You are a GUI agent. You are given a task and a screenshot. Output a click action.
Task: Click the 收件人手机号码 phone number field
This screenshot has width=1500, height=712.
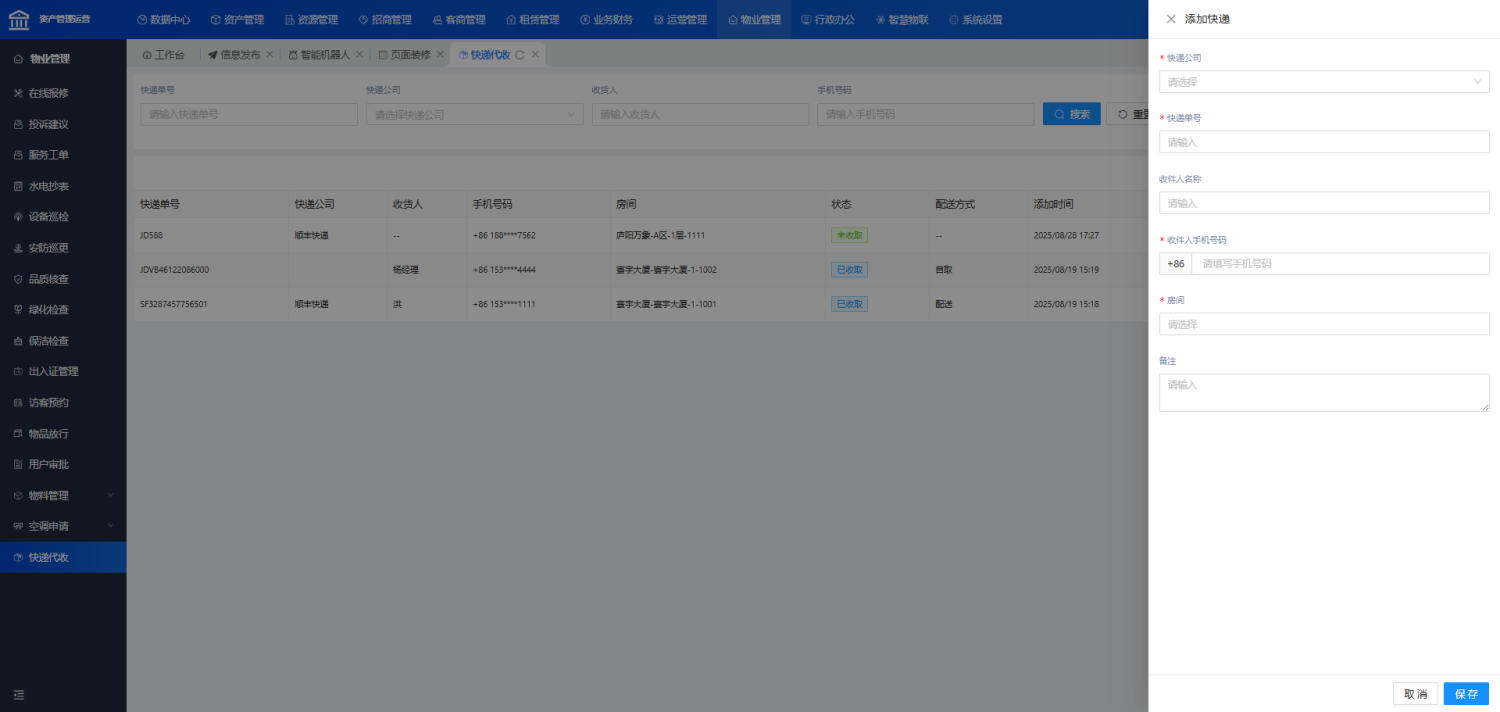[1340, 264]
